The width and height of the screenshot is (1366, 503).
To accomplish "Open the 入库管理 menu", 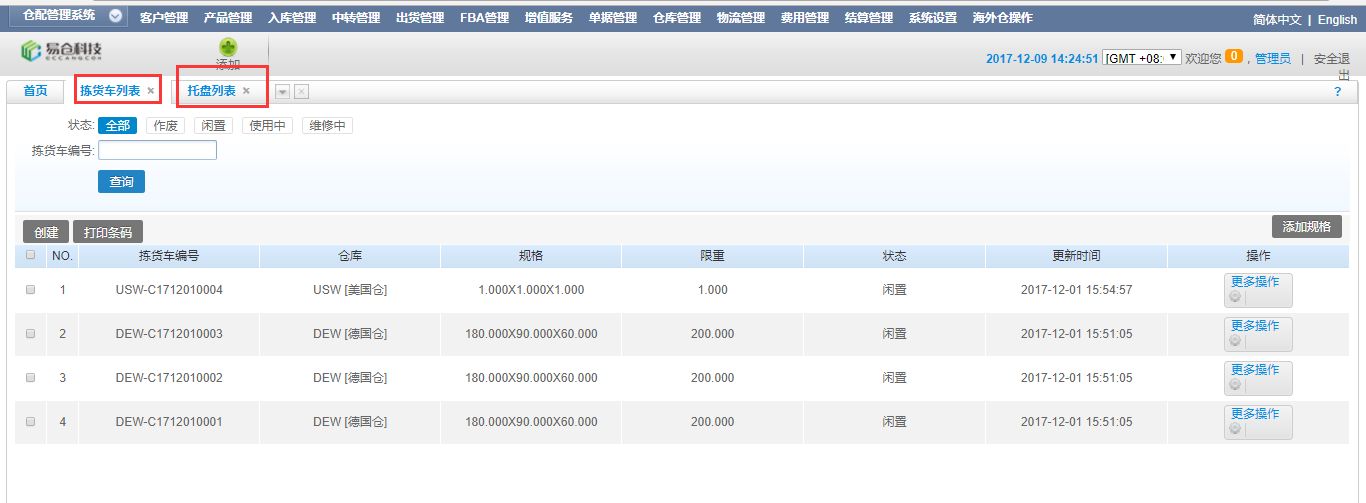I will click(x=292, y=18).
